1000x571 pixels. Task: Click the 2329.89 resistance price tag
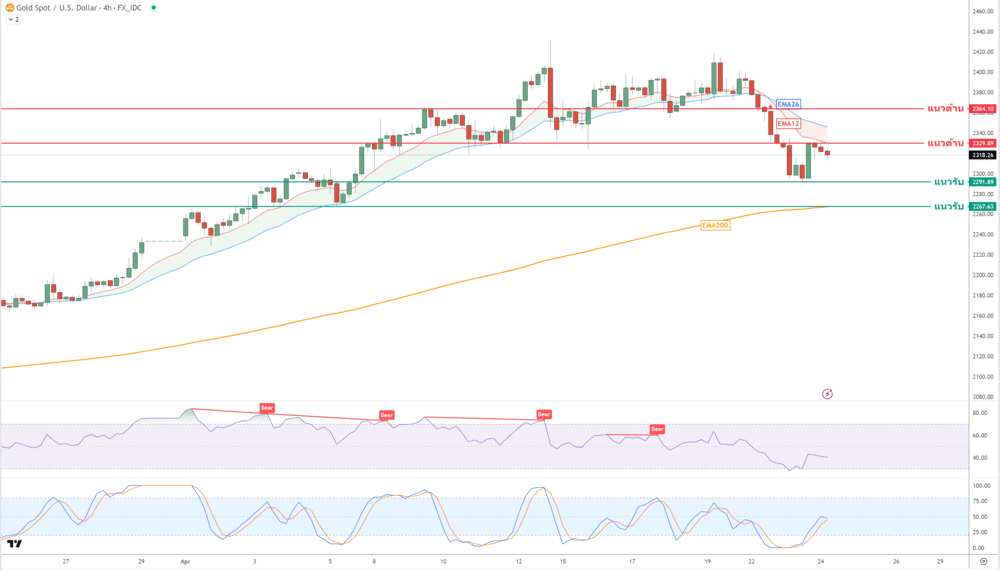pyautogui.click(x=983, y=143)
